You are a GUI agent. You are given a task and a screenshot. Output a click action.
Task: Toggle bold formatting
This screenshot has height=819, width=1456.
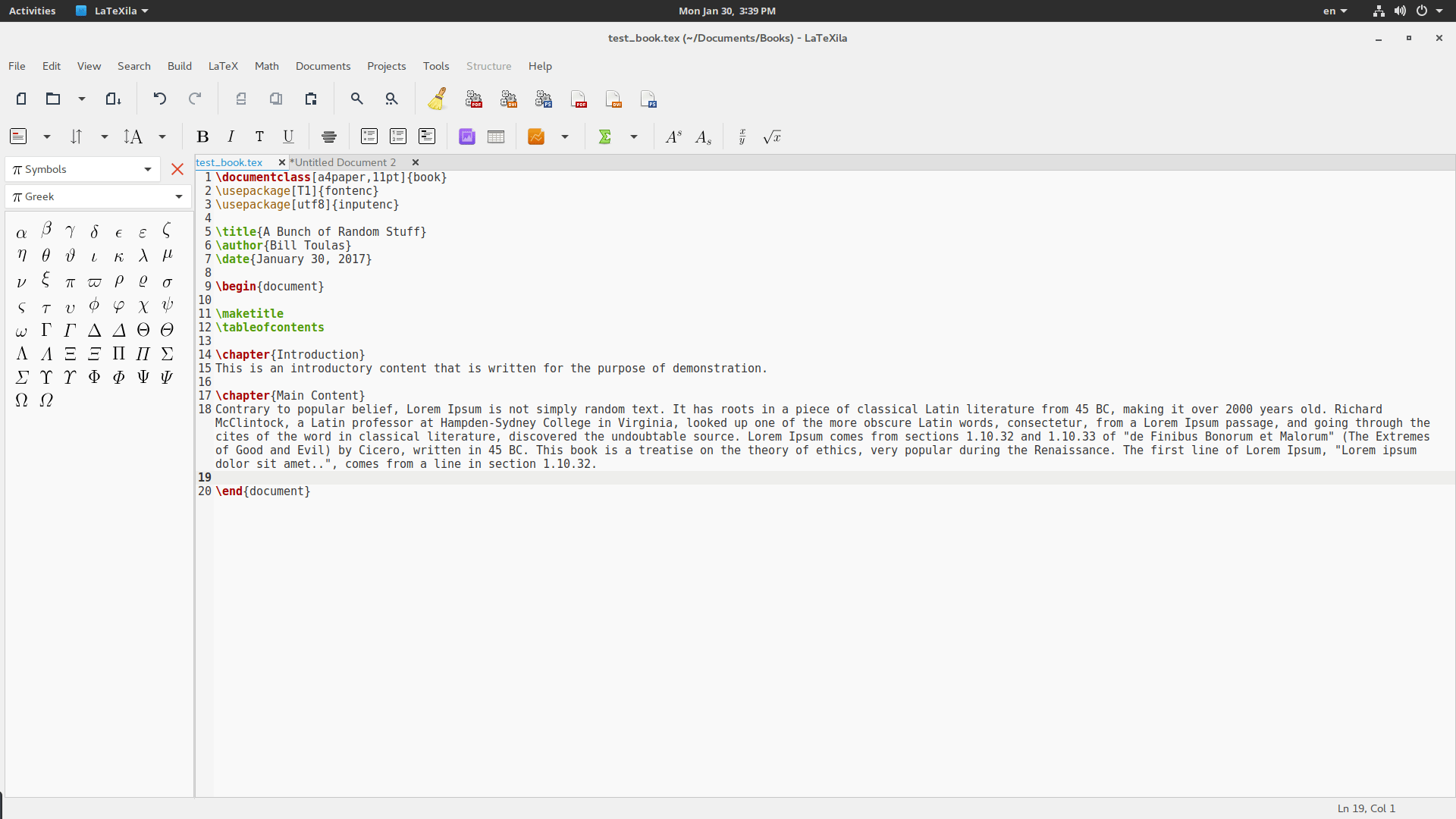202,136
